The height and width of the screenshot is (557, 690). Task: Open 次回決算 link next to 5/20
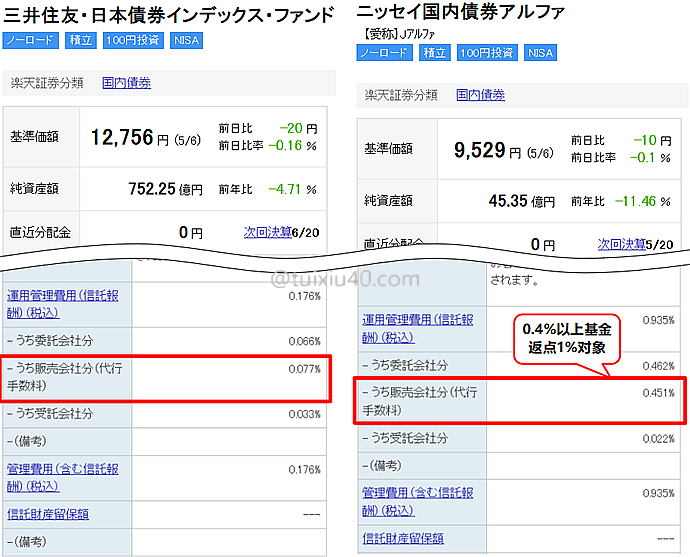coord(621,244)
